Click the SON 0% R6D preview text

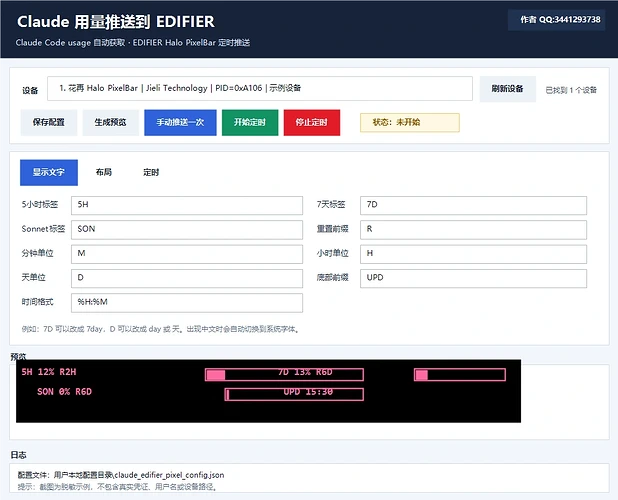click(x=64, y=392)
